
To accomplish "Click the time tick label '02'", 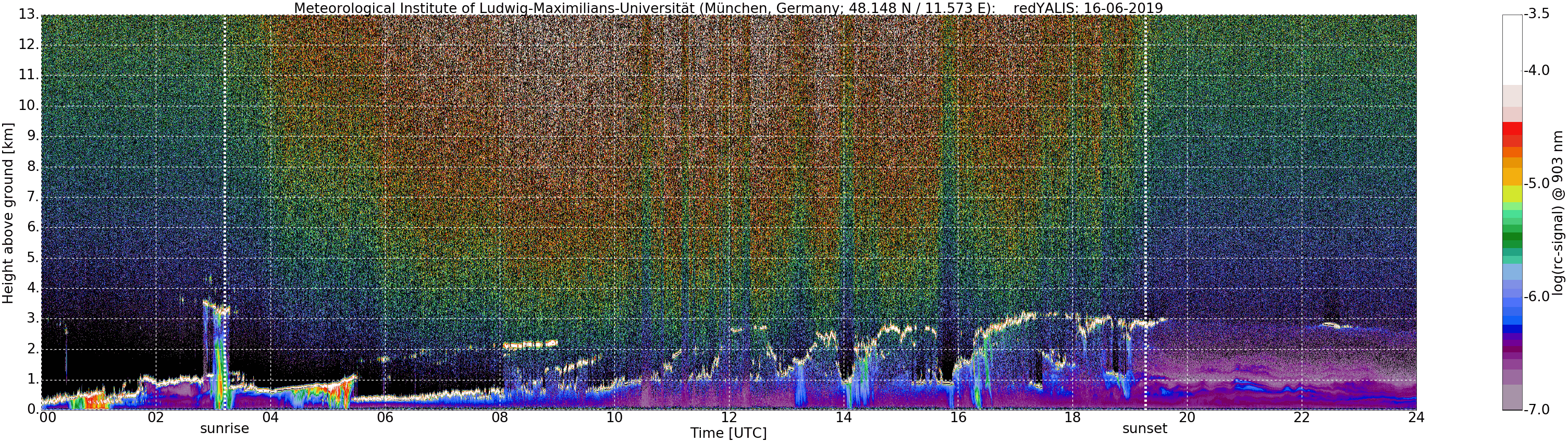I will point(156,417).
